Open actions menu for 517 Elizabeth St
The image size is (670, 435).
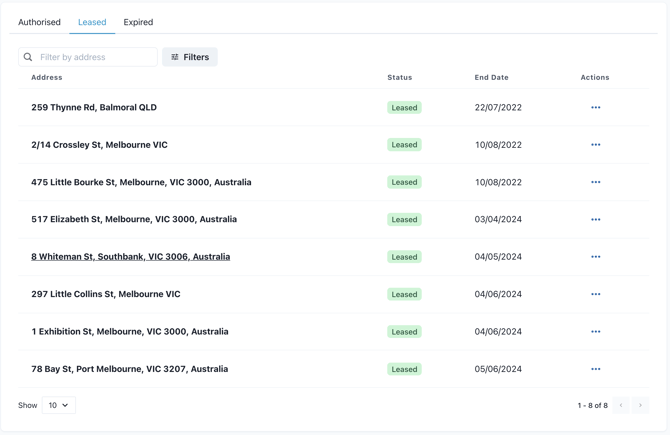pyautogui.click(x=595, y=219)
